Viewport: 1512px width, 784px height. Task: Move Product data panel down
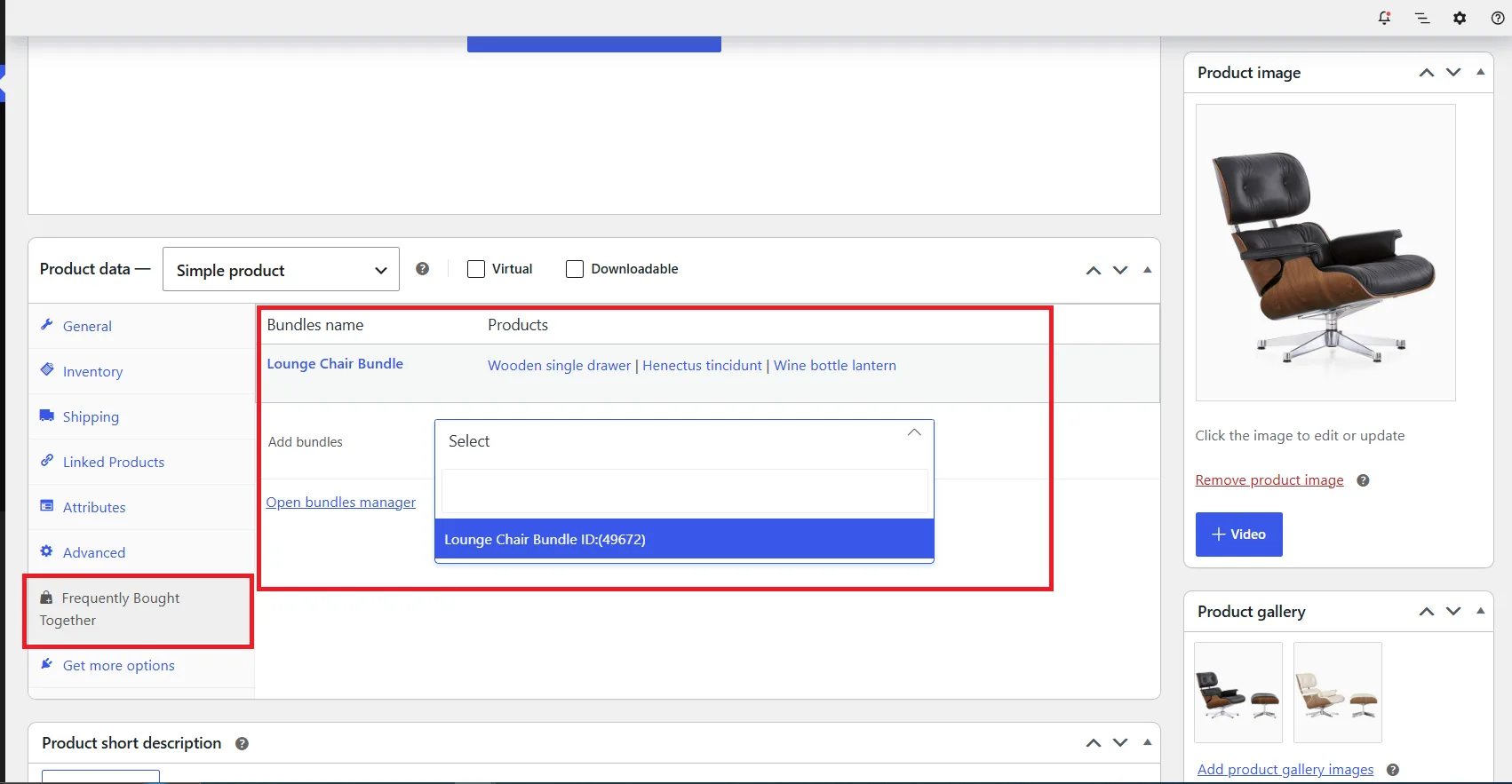(1120, 270)
